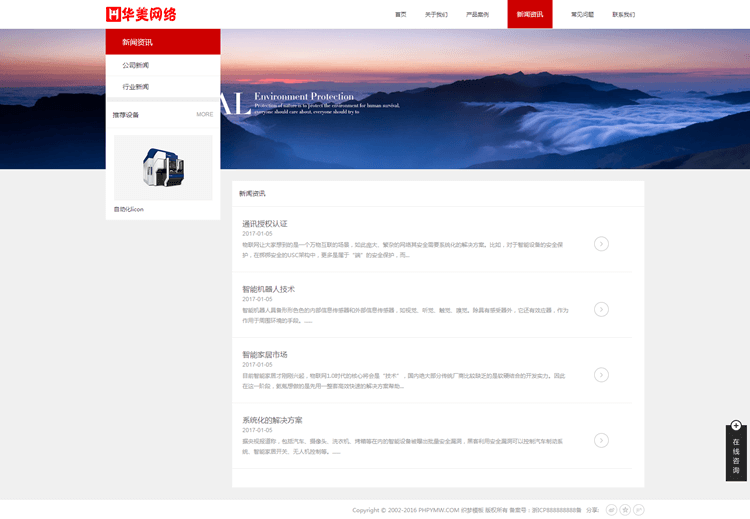Open the 首页 home menu item

point(400,14)
